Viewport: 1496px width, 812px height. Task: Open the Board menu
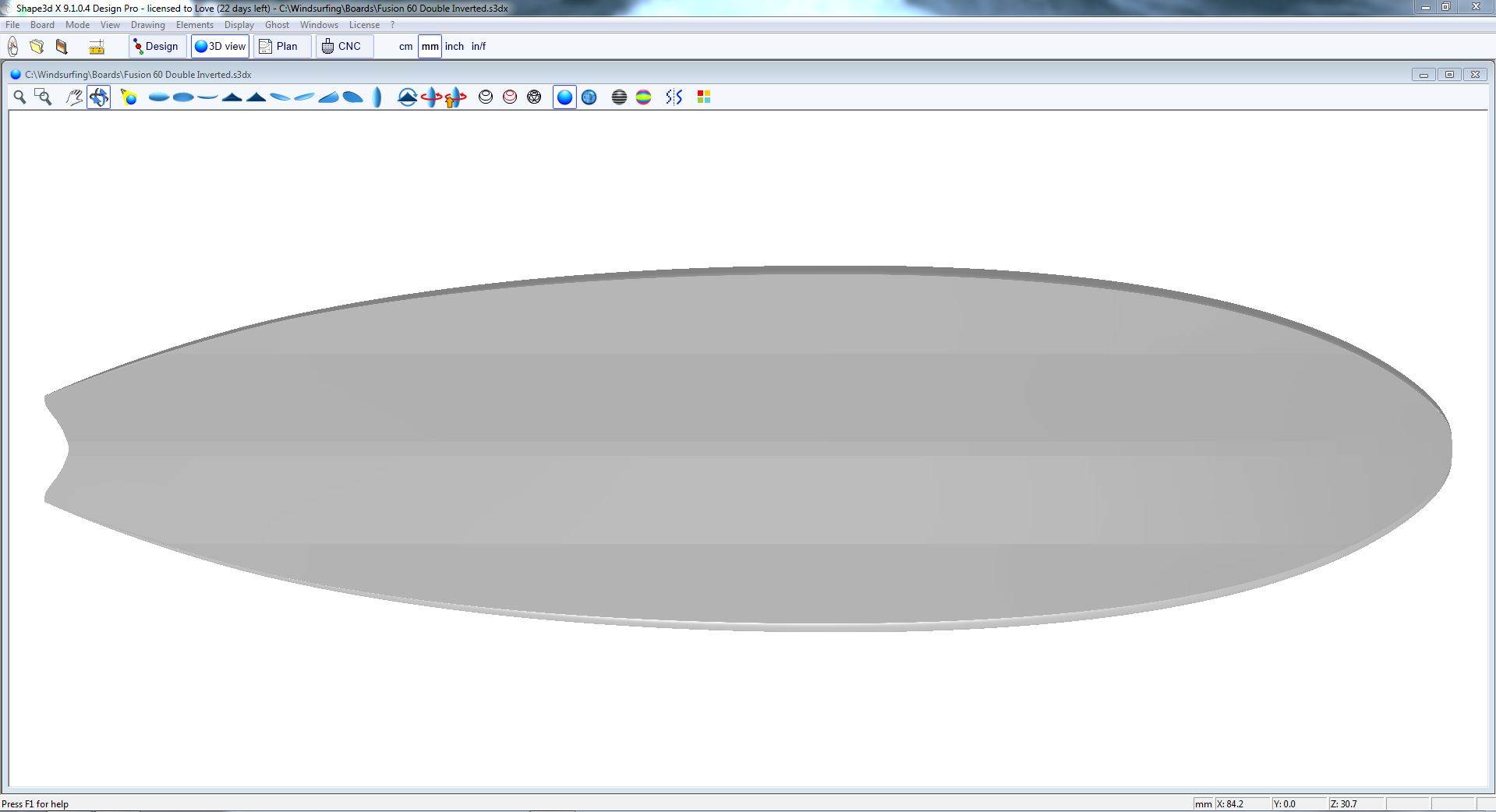[x=42, y=25]
